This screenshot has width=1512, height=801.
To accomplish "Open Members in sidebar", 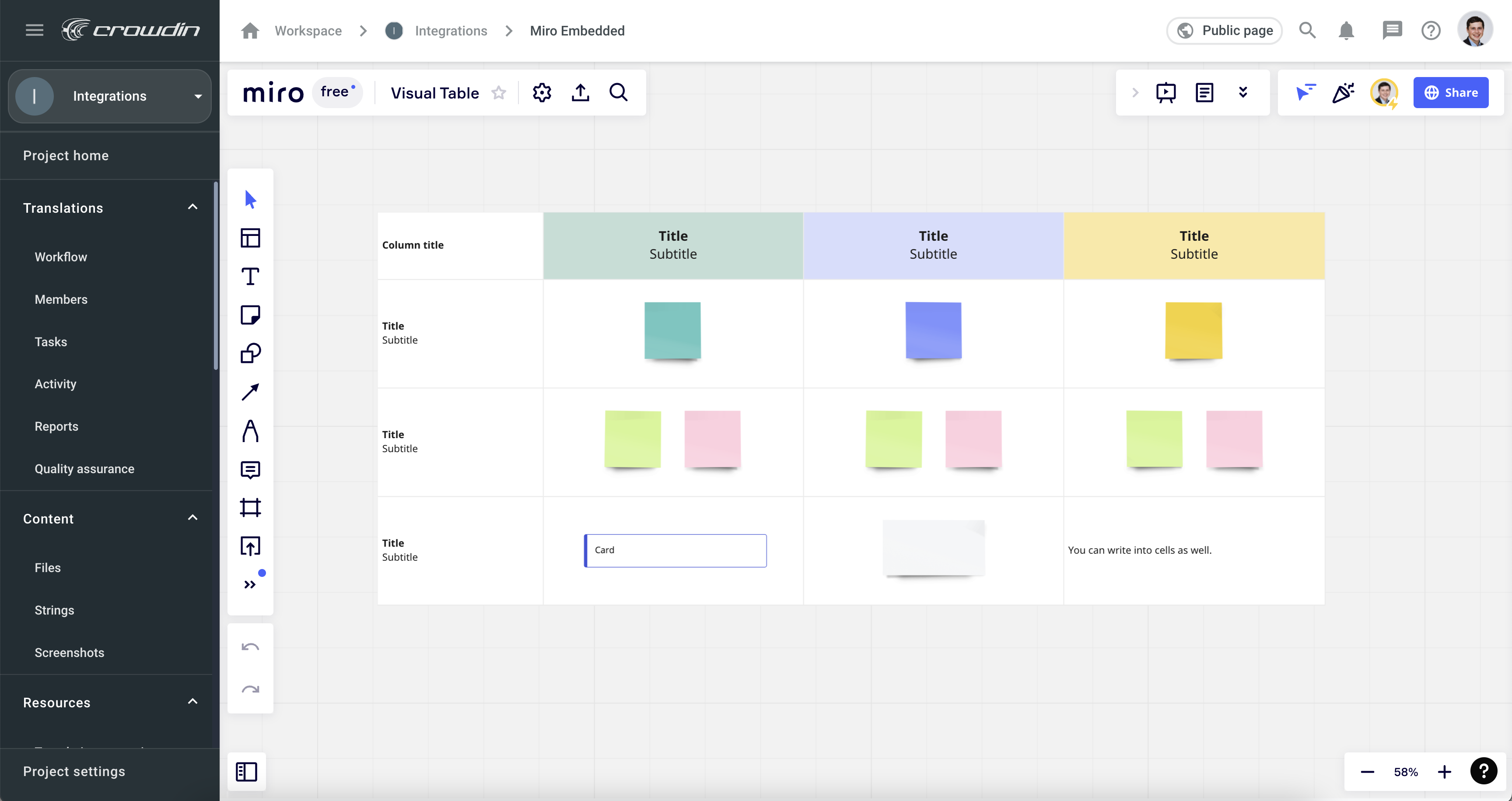I will pyautogui.click(x=60, y=299).
